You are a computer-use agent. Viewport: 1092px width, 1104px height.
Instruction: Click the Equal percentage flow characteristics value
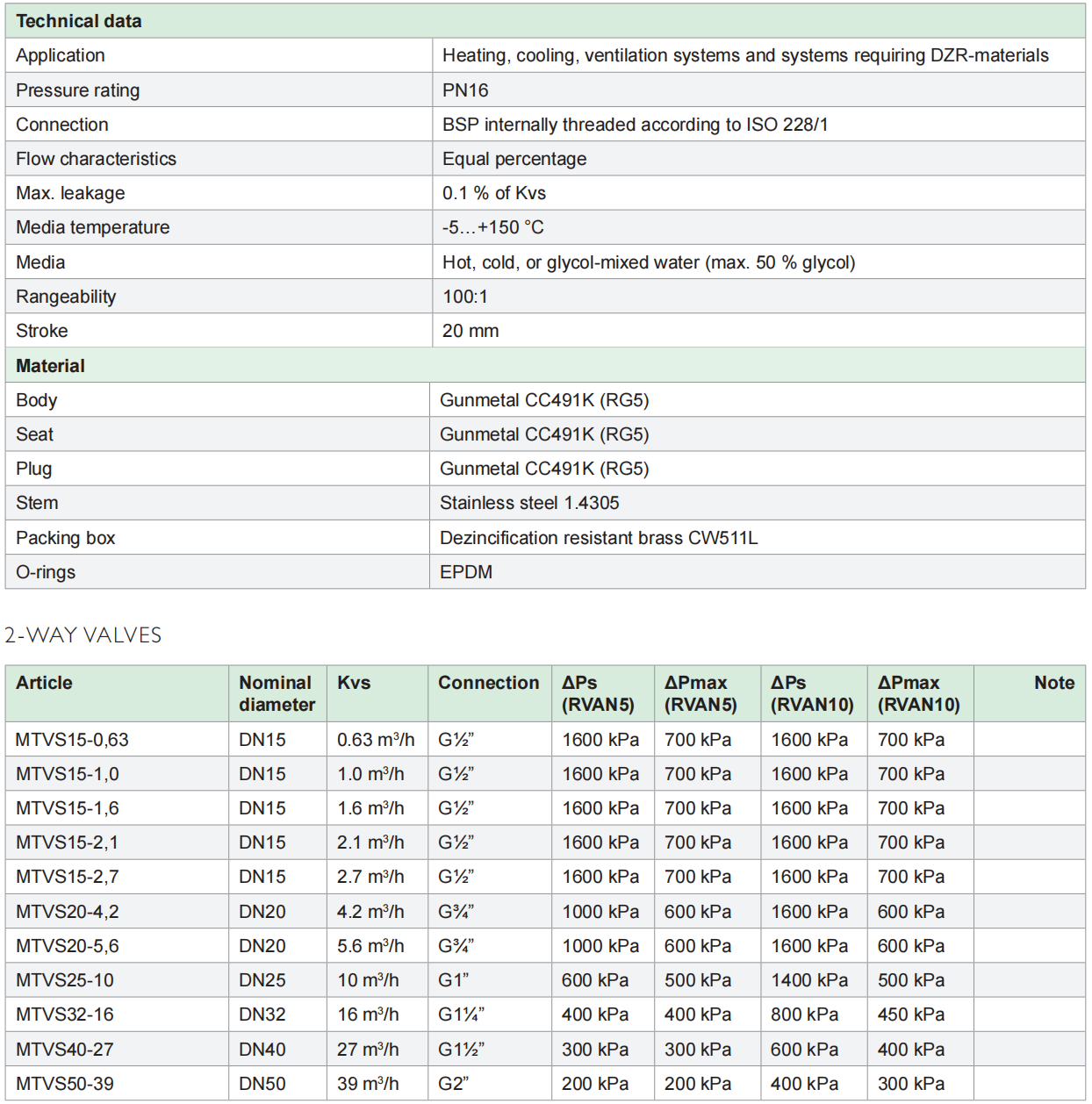coord(514,159)
